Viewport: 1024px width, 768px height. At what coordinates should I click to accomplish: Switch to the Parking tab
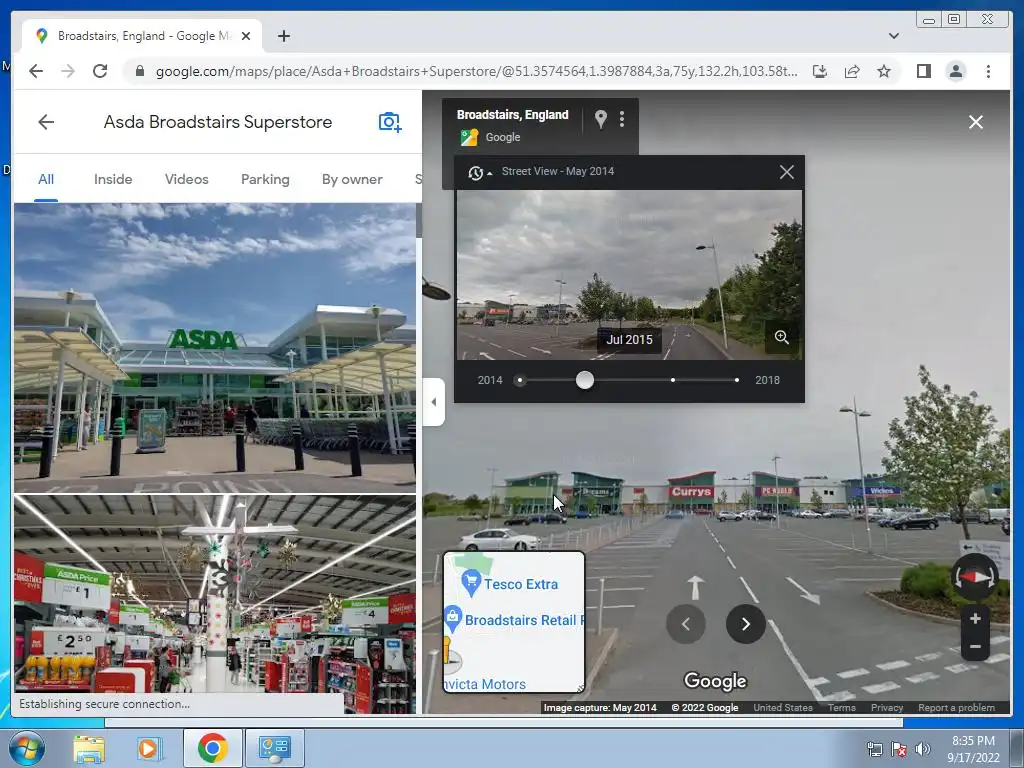point(265,179)
